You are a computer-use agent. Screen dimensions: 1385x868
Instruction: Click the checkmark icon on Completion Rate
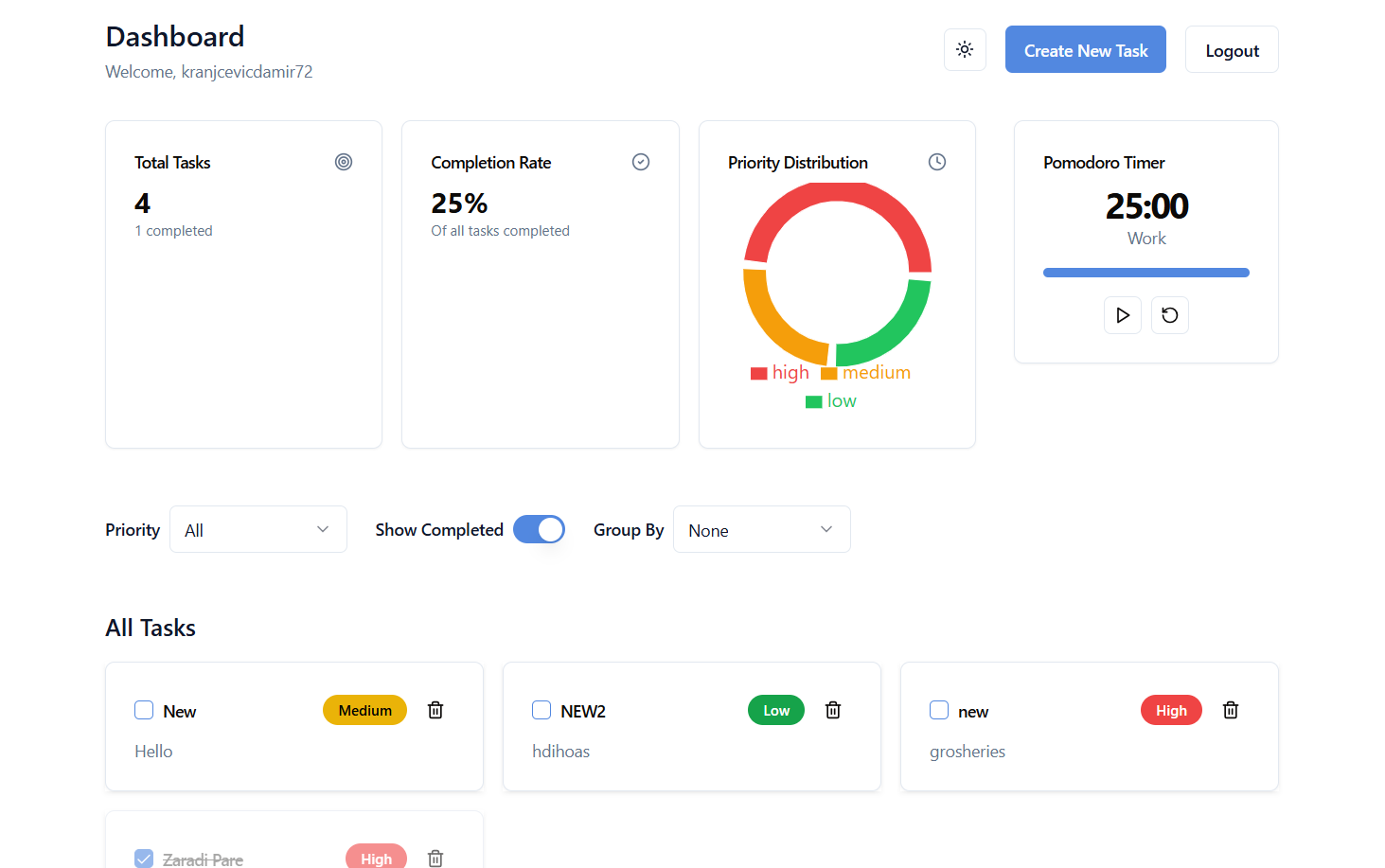(641, 162)
